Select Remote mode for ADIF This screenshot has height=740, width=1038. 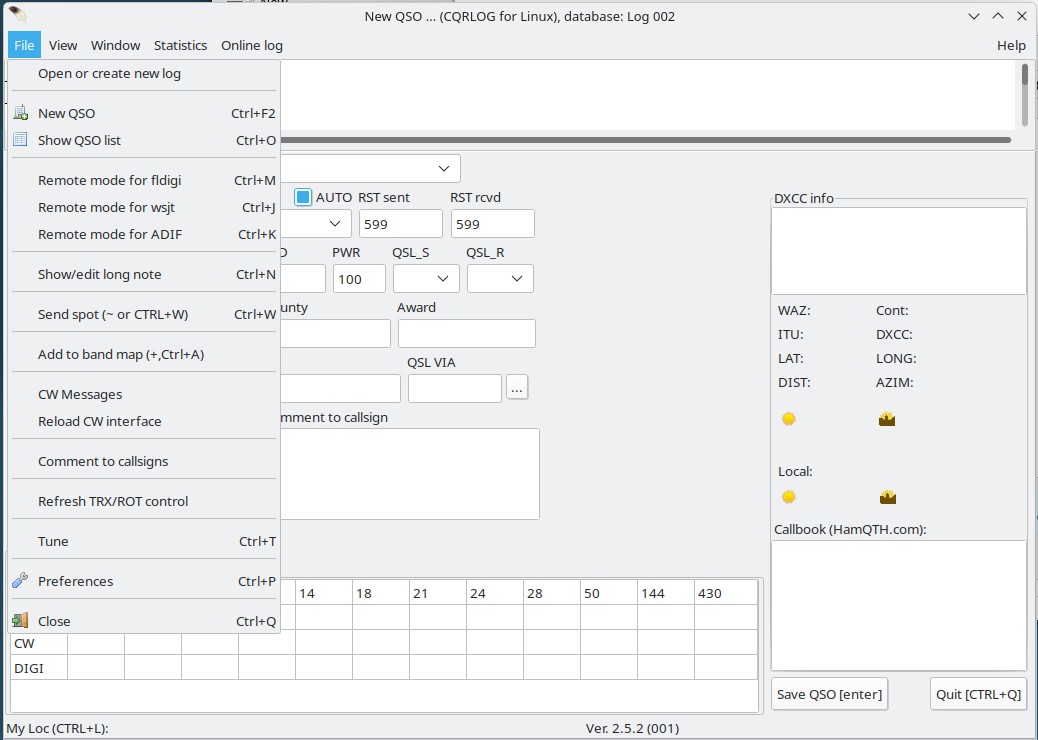tap(144, 234)
